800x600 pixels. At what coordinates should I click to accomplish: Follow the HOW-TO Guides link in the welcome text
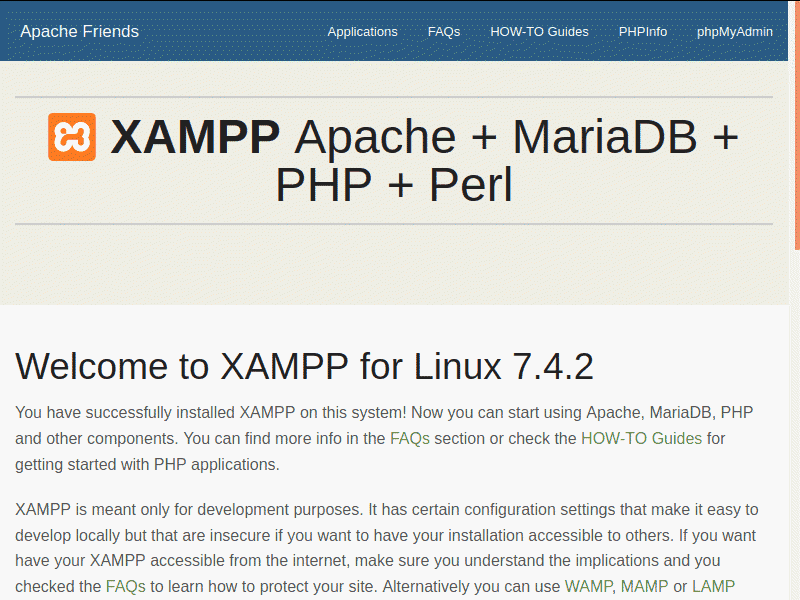click(641, 438)
